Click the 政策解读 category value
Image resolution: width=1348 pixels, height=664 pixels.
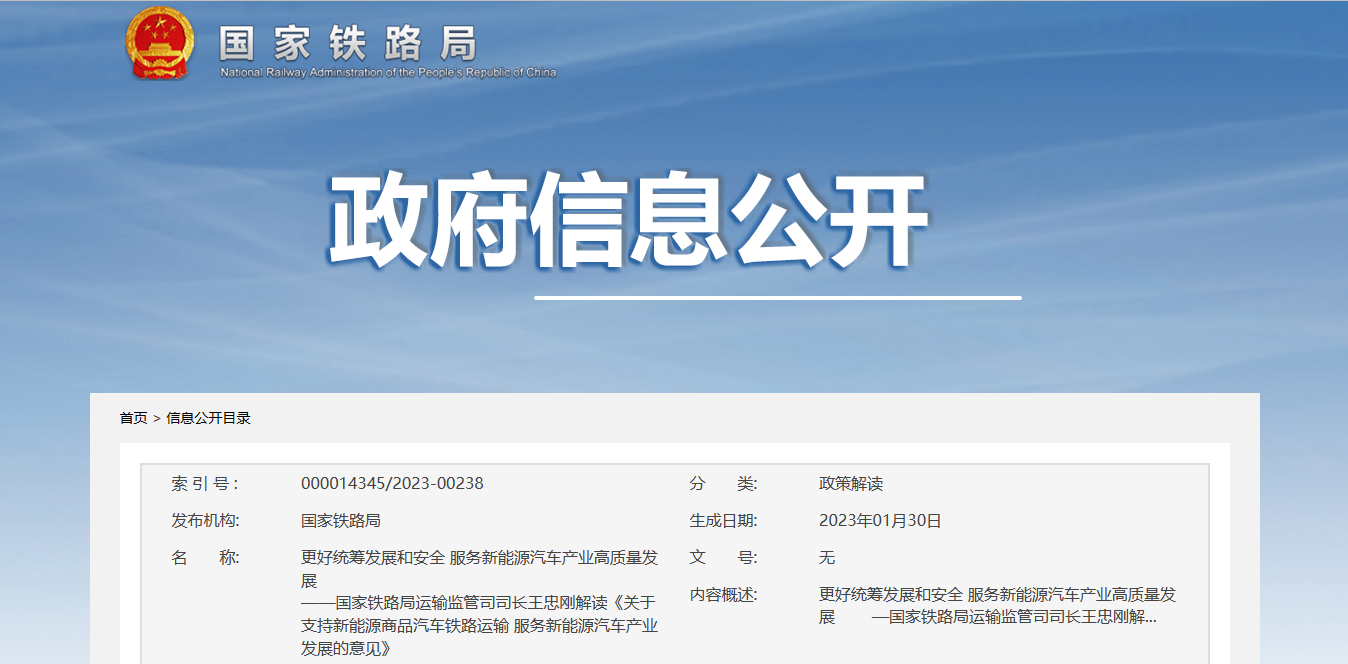pyautogui.click(x=851, y=484)
